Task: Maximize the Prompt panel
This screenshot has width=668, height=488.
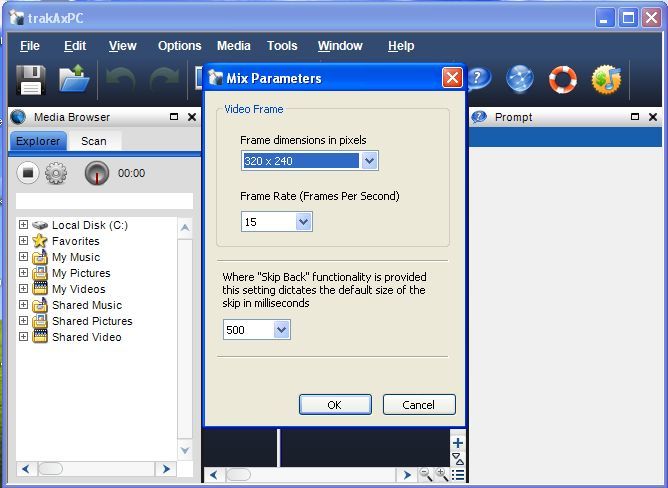Action: pos(635,117)
